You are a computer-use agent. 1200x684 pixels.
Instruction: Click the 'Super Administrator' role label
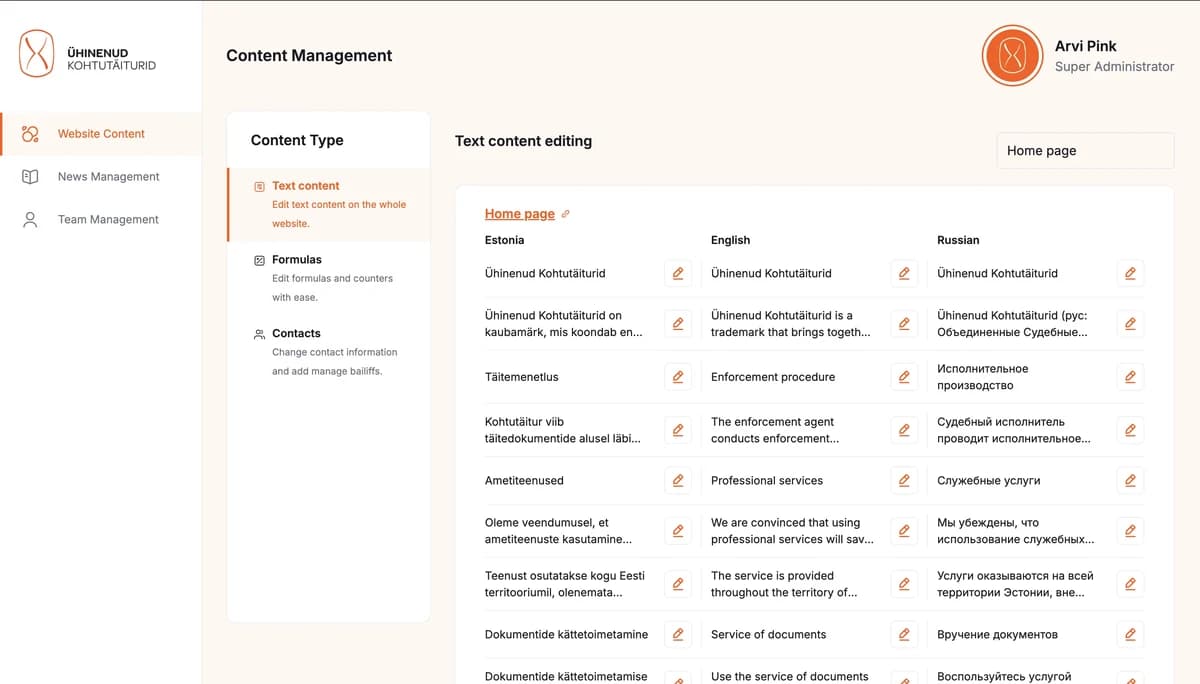1114,67
